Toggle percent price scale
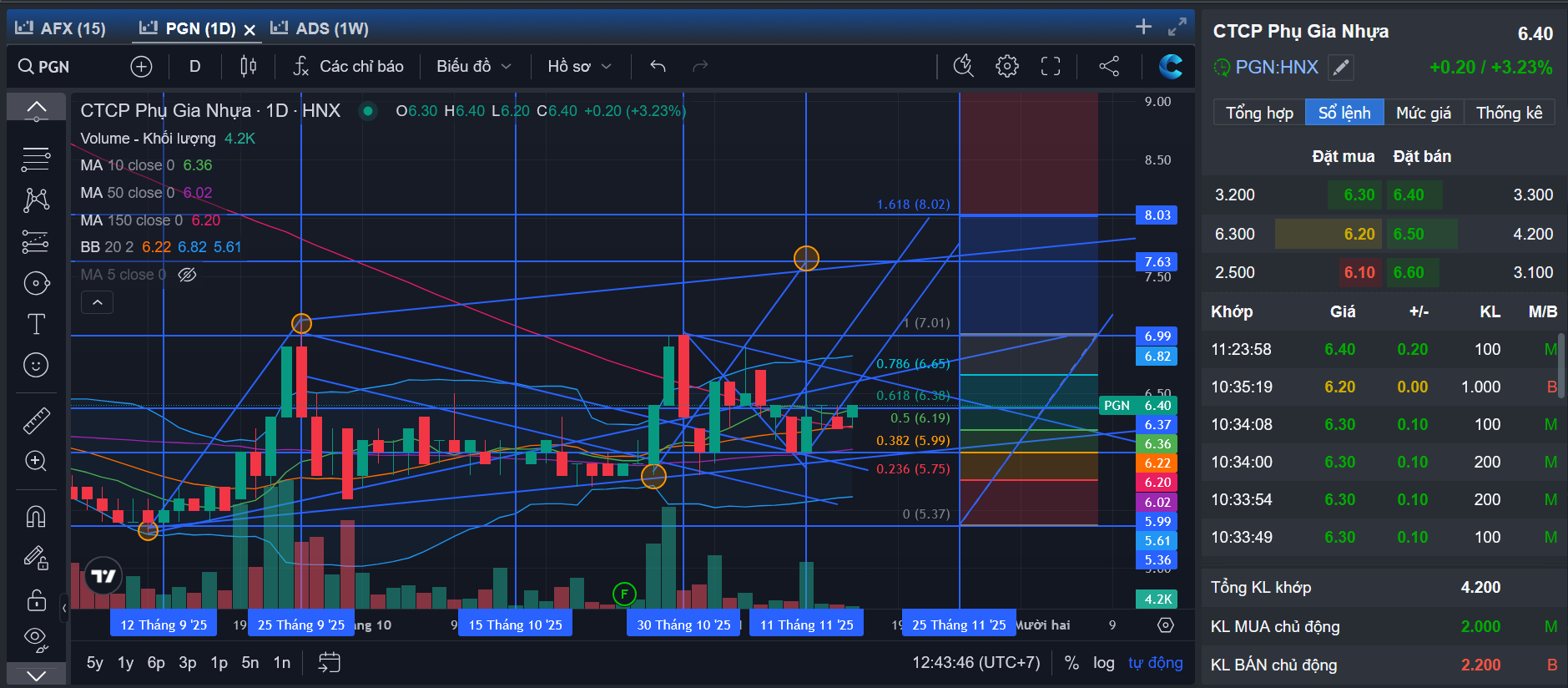 [x=1072, y=663]
